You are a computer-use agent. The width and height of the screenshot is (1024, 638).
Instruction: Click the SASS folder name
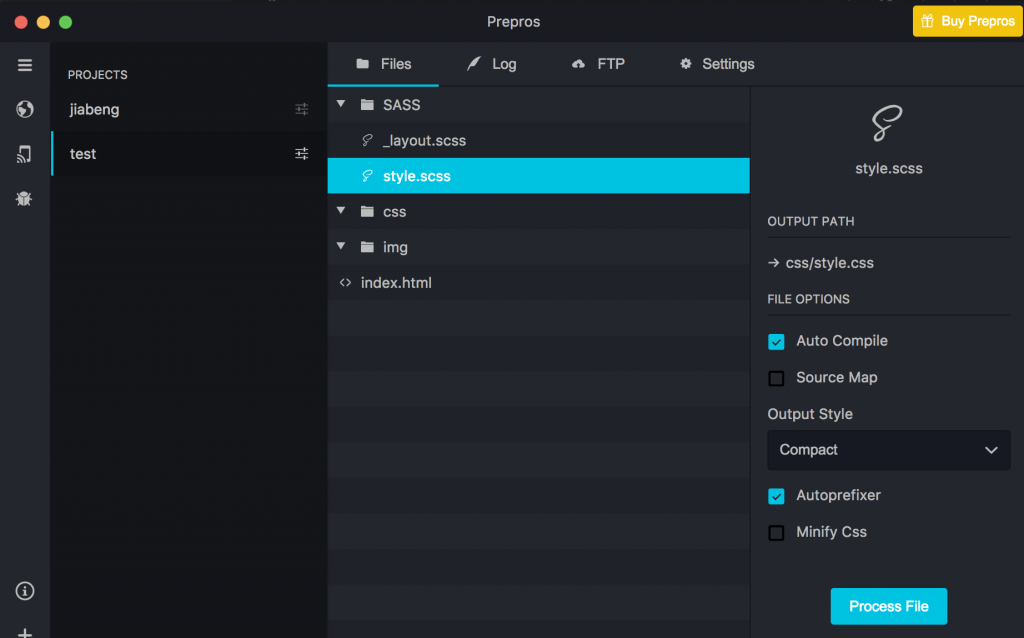tap(402, 104)
